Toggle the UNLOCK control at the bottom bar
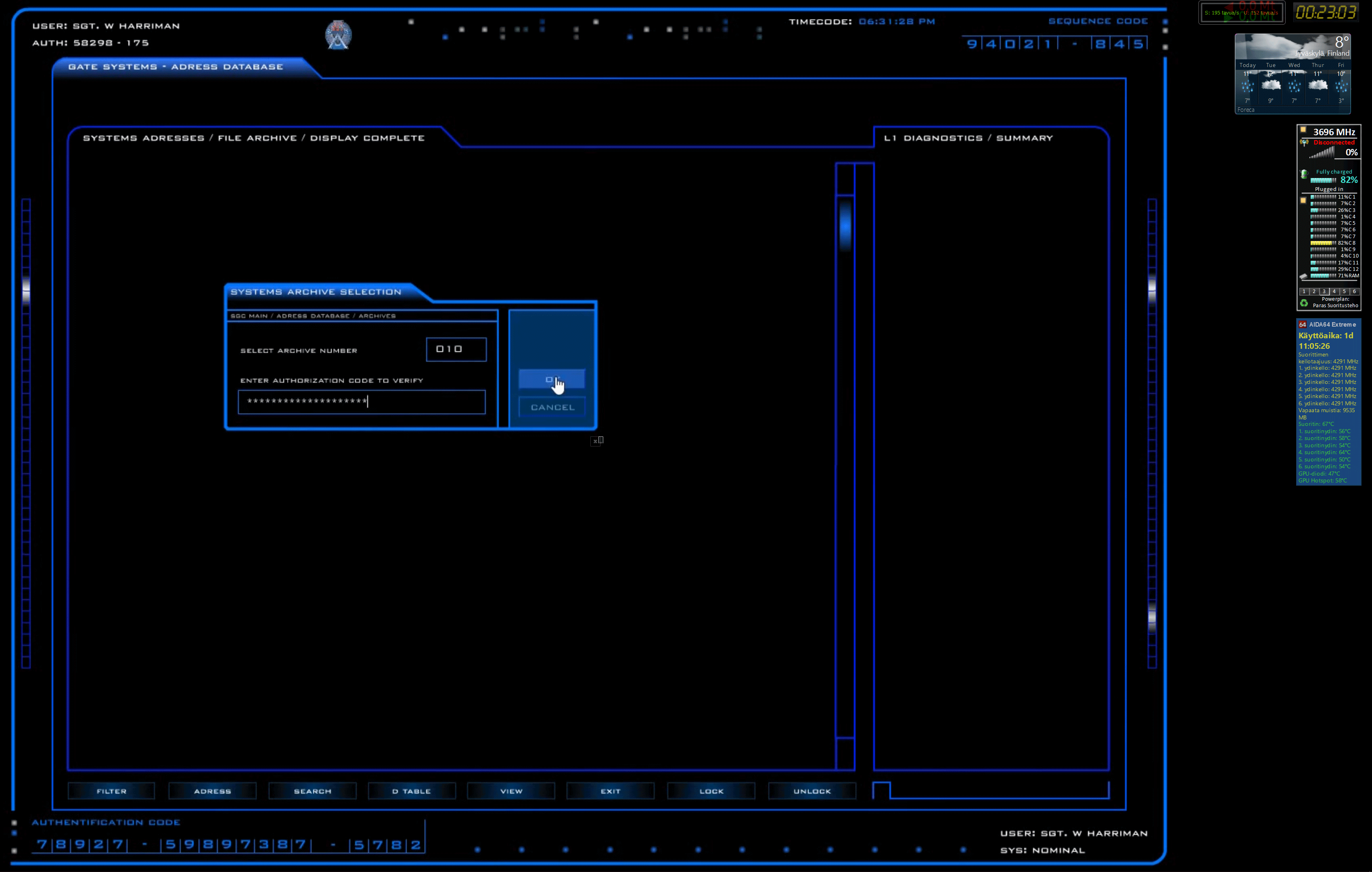Image resolution: width=1372 pixels, height=872 pixels. pyautogui.click(x=811, y=791)
